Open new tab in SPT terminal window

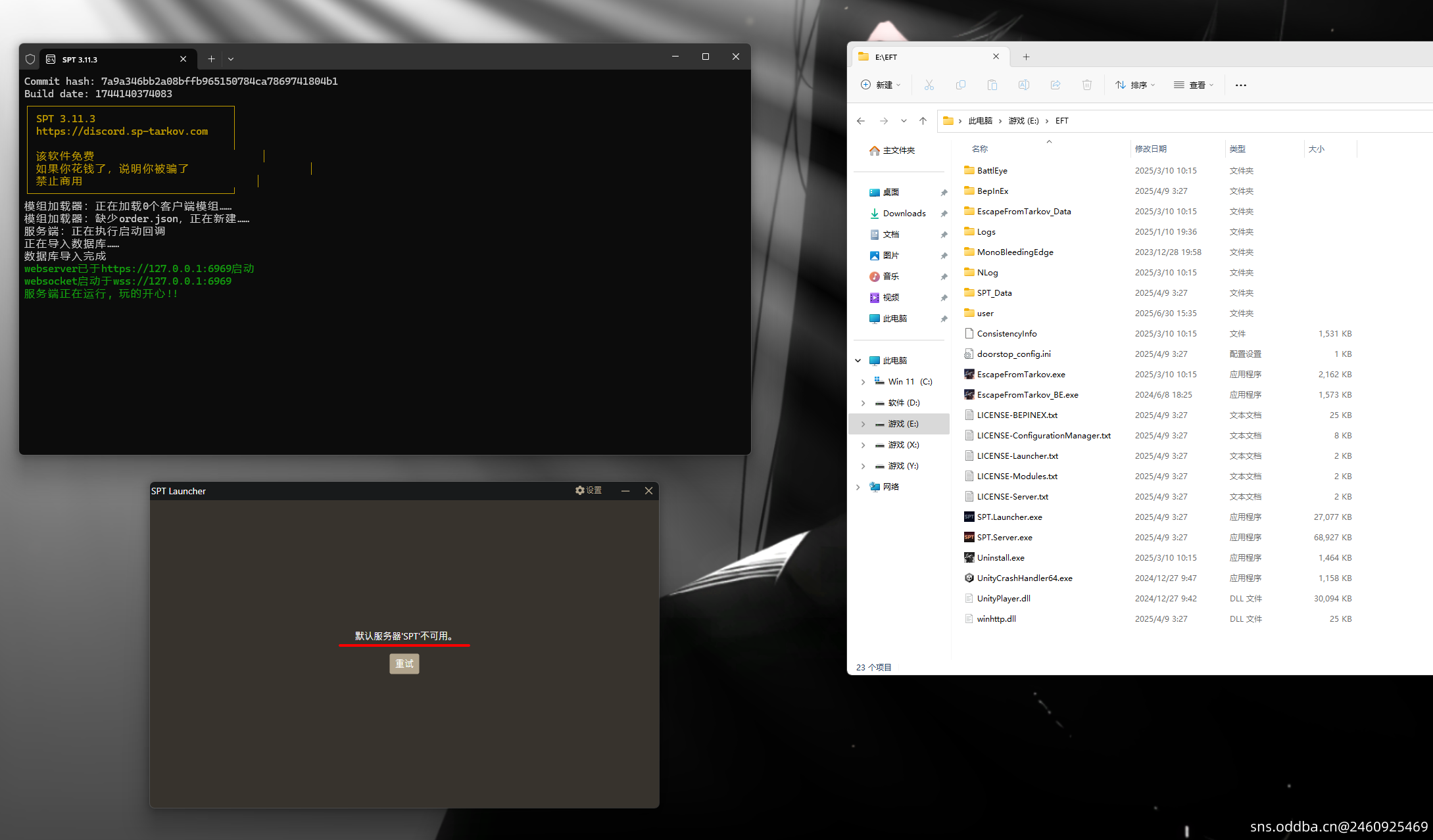point(211,59)
